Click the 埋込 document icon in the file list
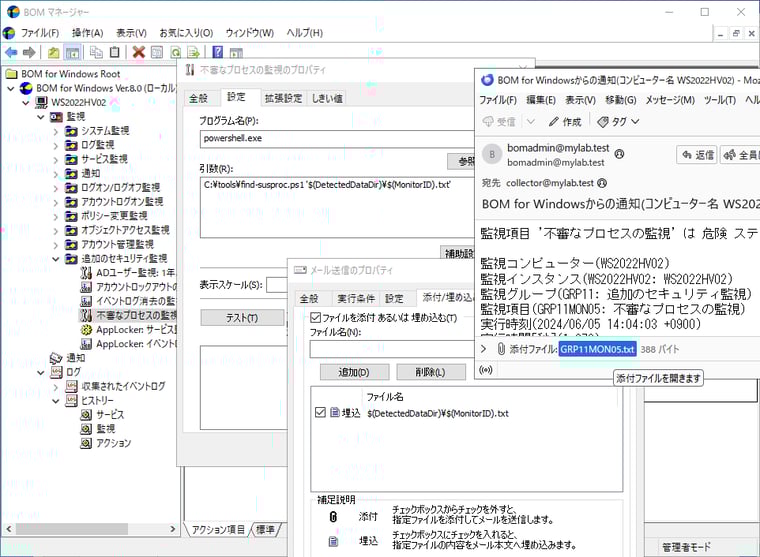Viewport: 760px width, 557px height. coord(334,413)
